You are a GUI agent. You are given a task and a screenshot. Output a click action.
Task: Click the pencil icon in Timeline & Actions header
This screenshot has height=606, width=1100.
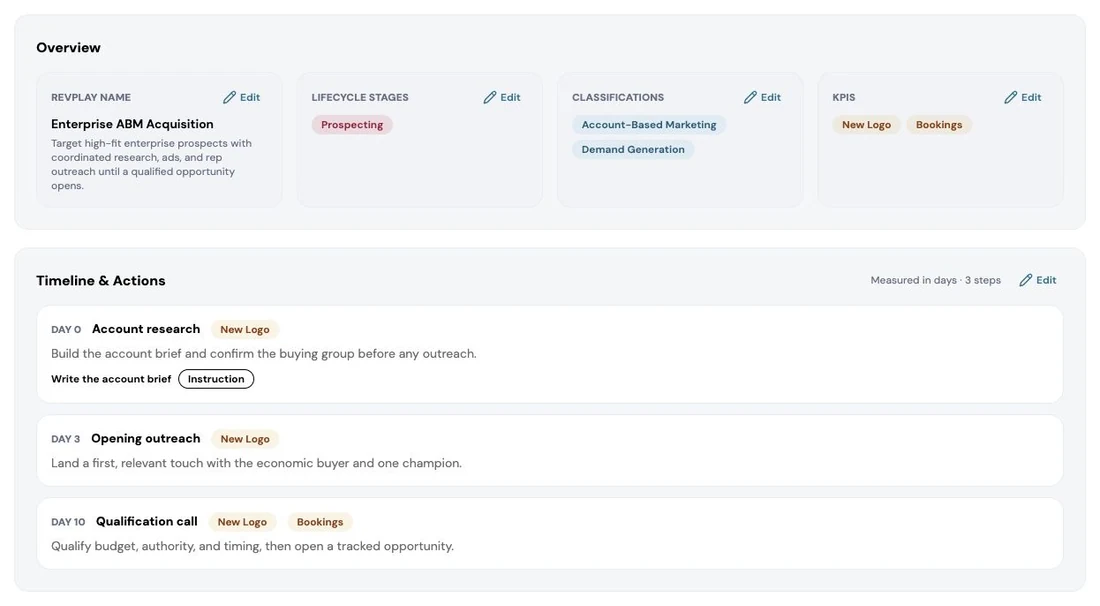pos(1026,280)
